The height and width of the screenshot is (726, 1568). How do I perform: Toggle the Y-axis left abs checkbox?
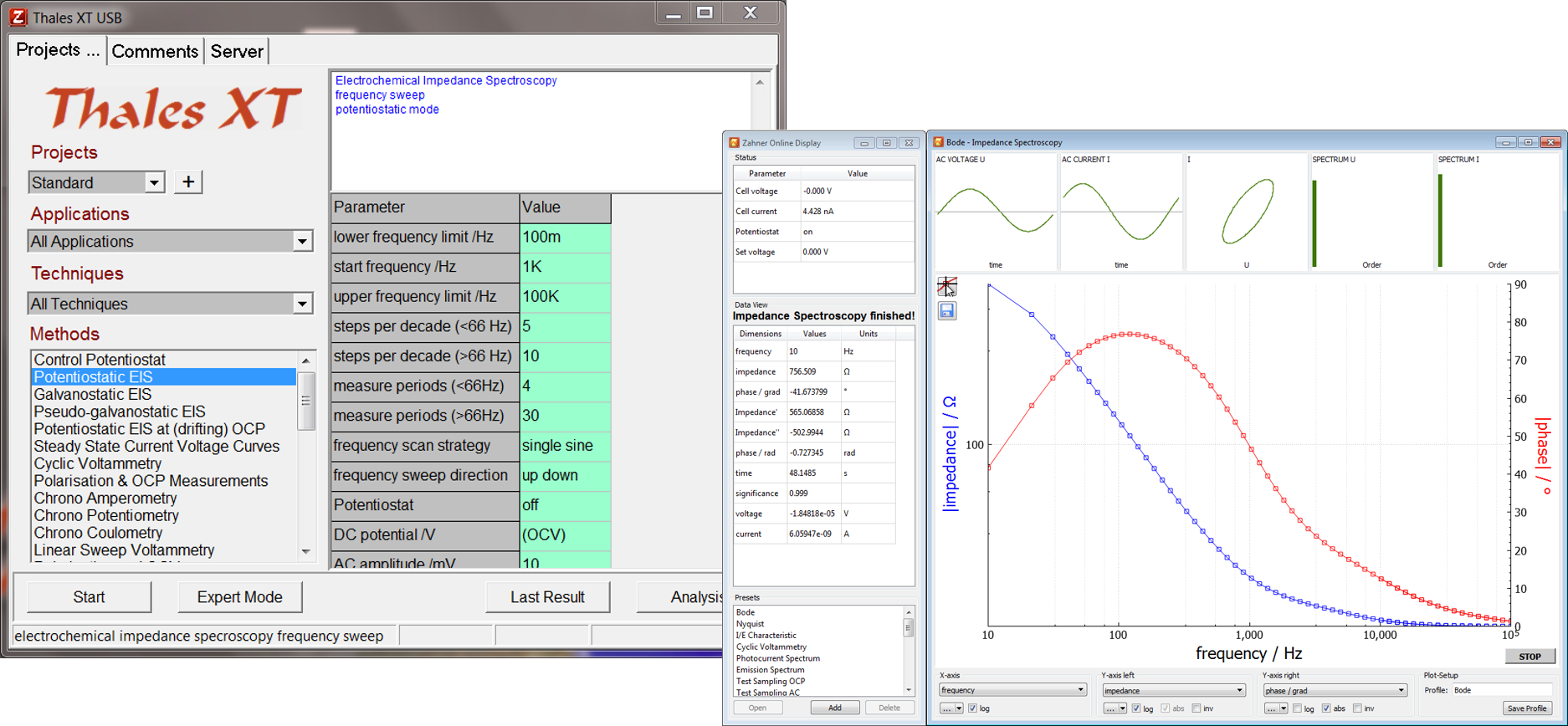point(1166,708)
